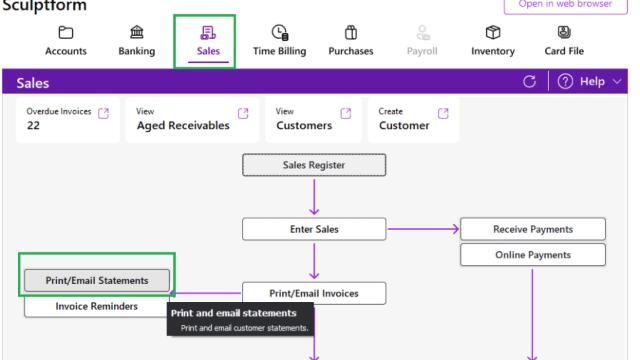
Task: Open Invoice Reminders
Action: point(97,306)
